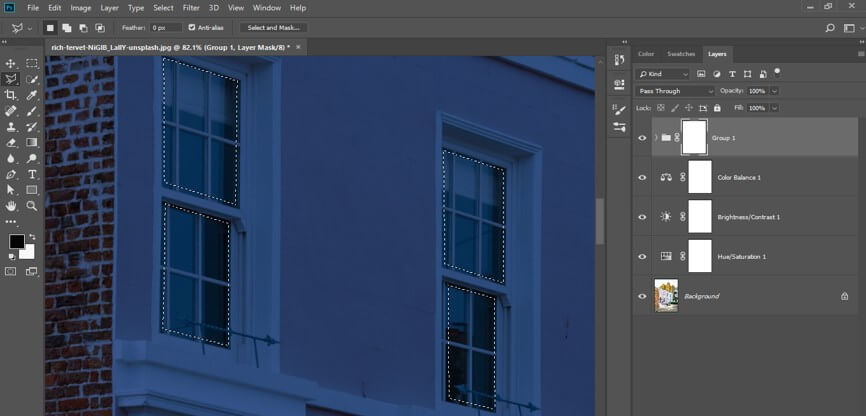Select the Polygonal Lasso tool in toolbox
Screen dimensions: 866x416
[x=10, y=79]
